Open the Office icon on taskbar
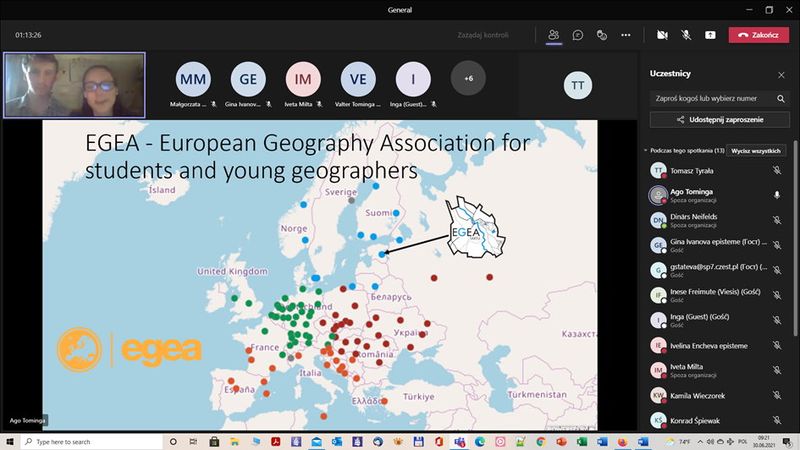Viewport: 800px width, 450px height. 439,441
